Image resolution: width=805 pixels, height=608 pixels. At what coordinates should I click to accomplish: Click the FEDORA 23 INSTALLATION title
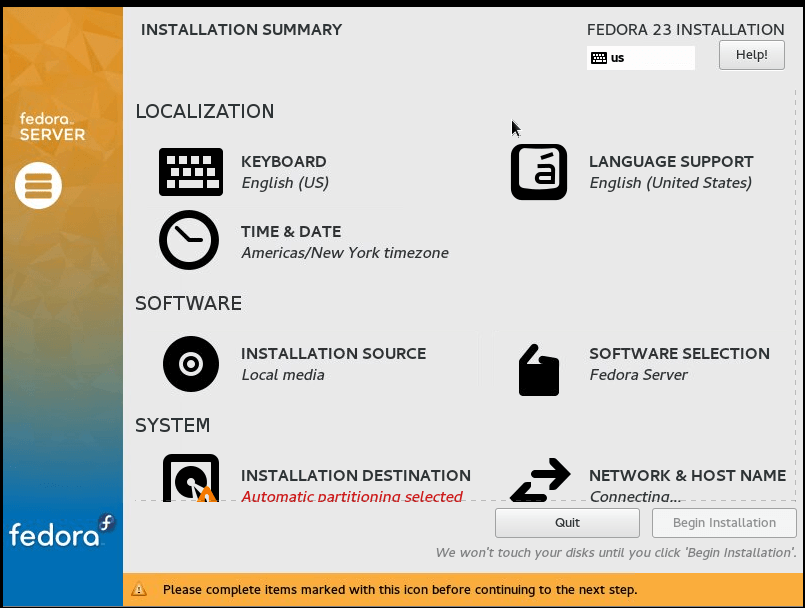(x=685, y=30)
